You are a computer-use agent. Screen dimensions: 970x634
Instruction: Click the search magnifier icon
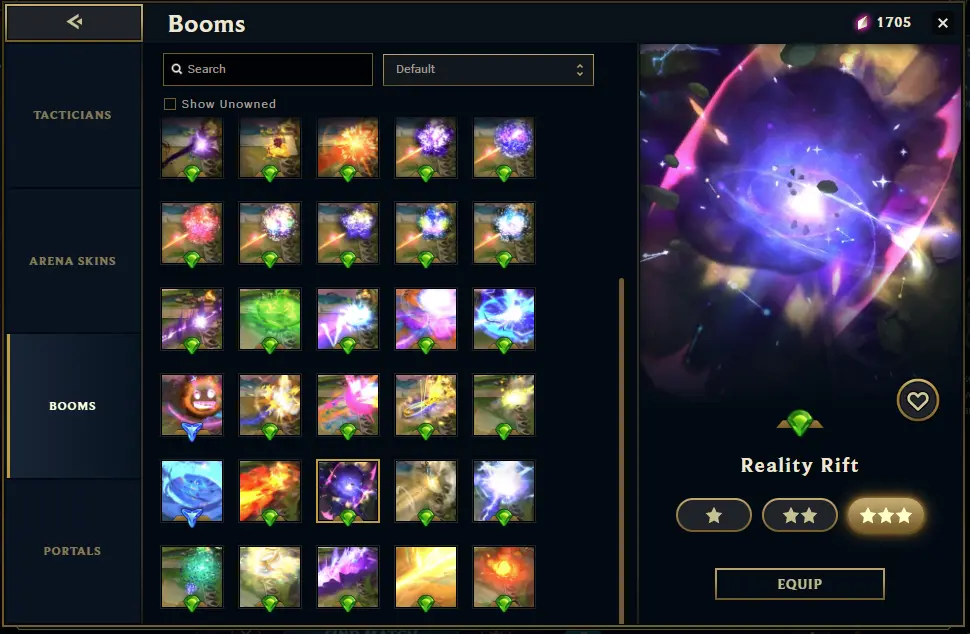pyautogui.click(x=177, y=69)
